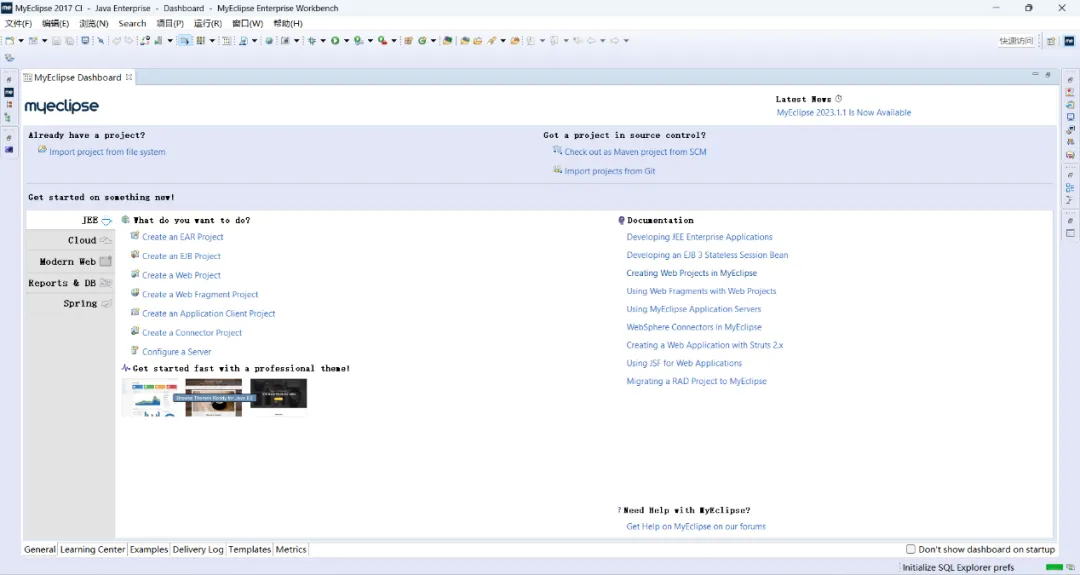Click the Save All toolbar icon
The height and width of the screenshot is (575, 1080).
point(70,41)
